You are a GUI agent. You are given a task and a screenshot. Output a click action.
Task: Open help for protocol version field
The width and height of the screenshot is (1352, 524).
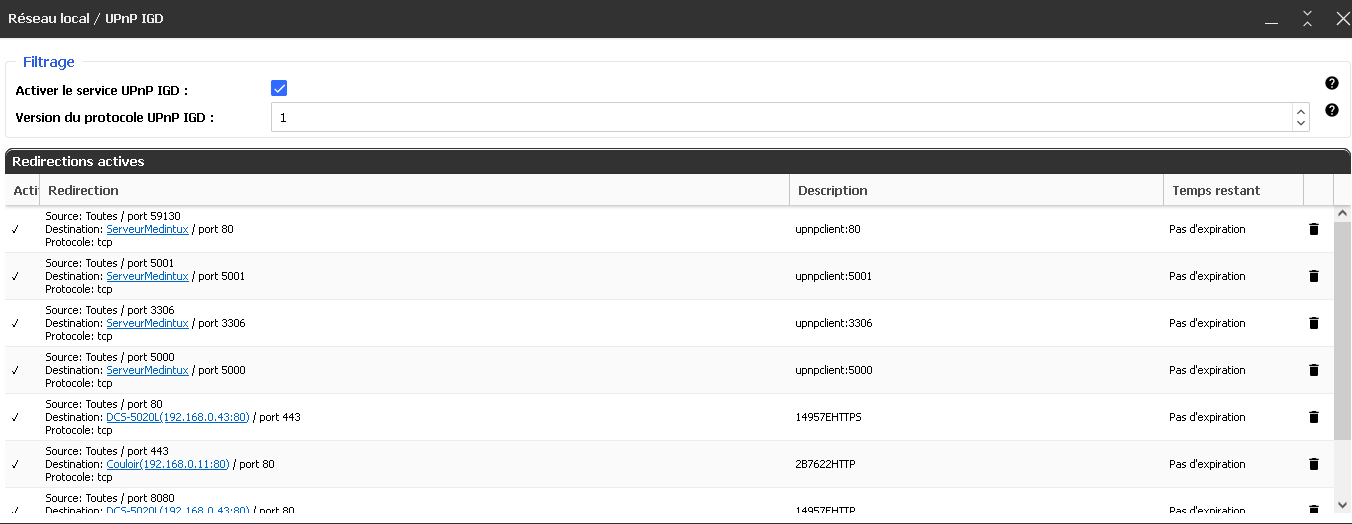pos(1332,110)
